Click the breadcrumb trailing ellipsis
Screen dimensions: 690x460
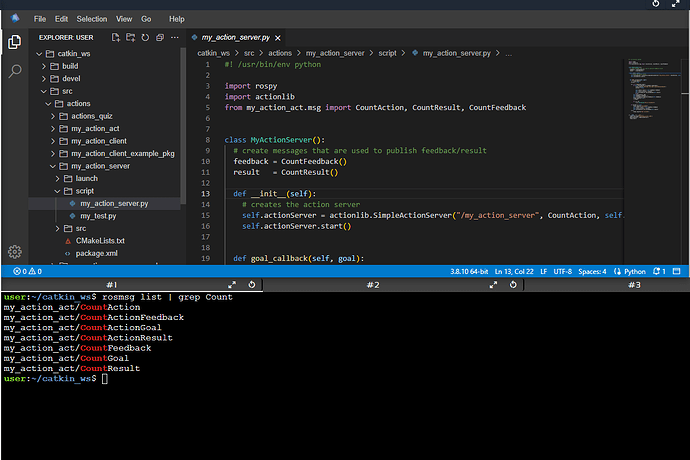tap(508, 53)
